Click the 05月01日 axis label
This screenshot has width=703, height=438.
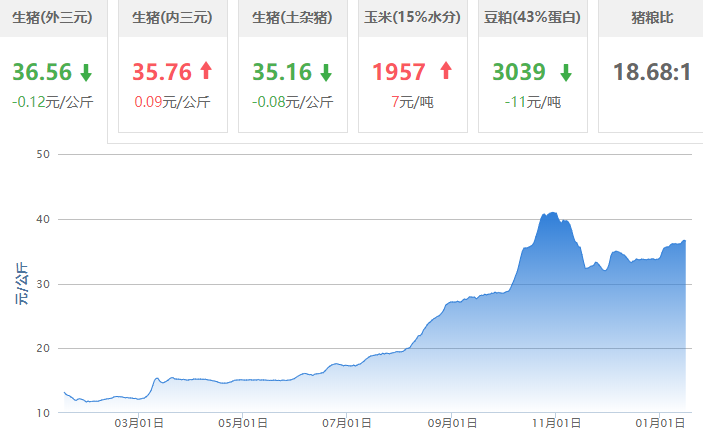[243, 423]
